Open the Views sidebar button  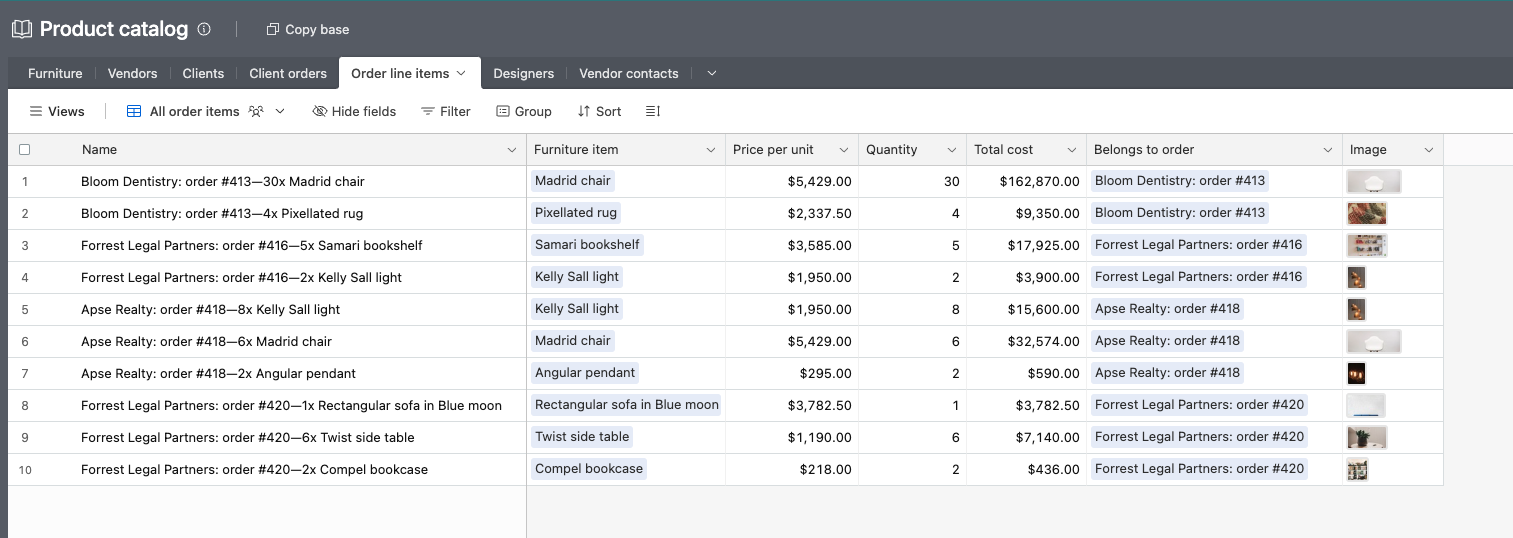[57, 111]
